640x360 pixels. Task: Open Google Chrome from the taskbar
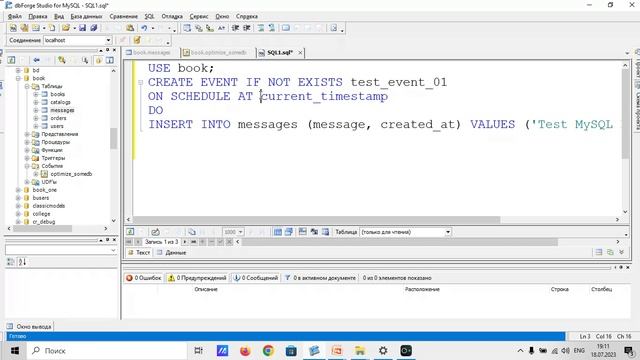point(268,351)
